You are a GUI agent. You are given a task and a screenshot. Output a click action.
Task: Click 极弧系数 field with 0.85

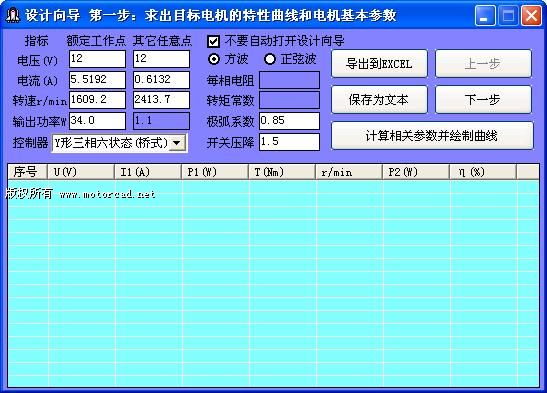pyautogui.click(x=289, y=121)
